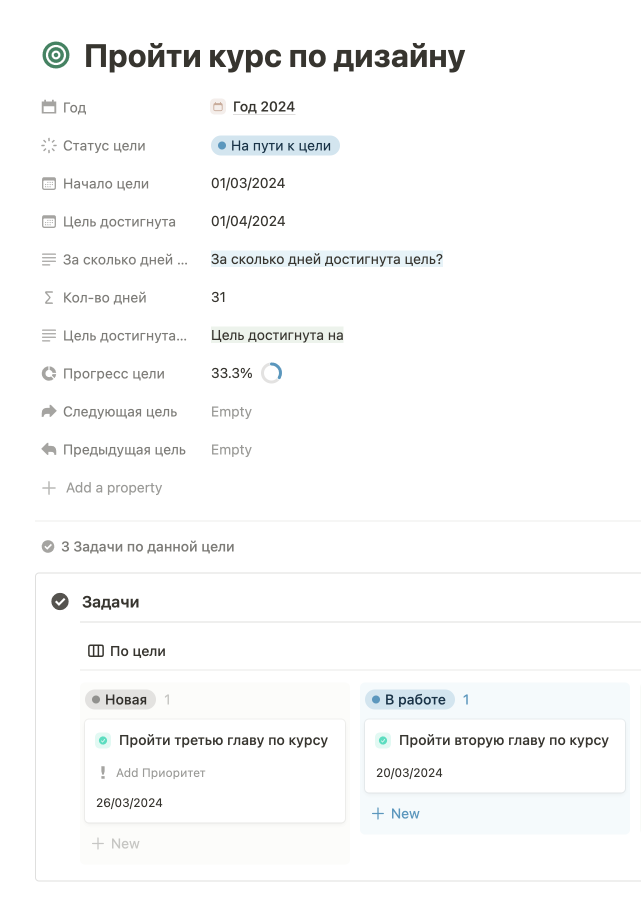Click the 3 Задачи по данной цели checkmark
Viewport: 641px width, 913px height.
coord(48,547)
